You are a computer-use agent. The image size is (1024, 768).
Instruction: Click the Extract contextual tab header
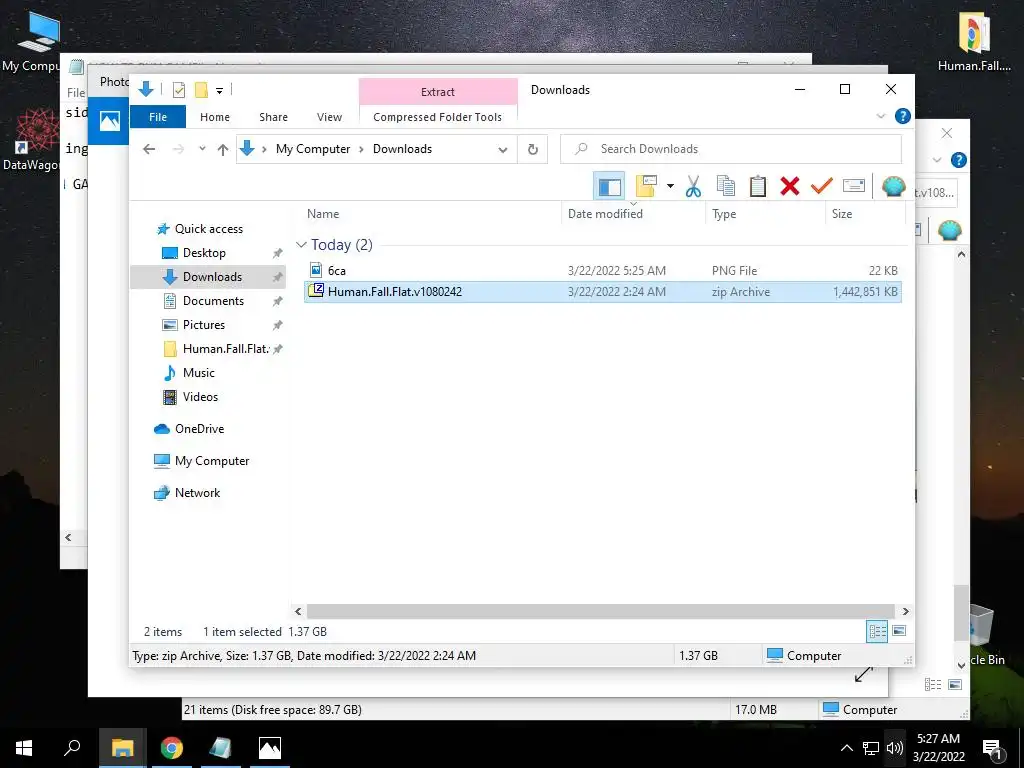[x=438, y=92]
